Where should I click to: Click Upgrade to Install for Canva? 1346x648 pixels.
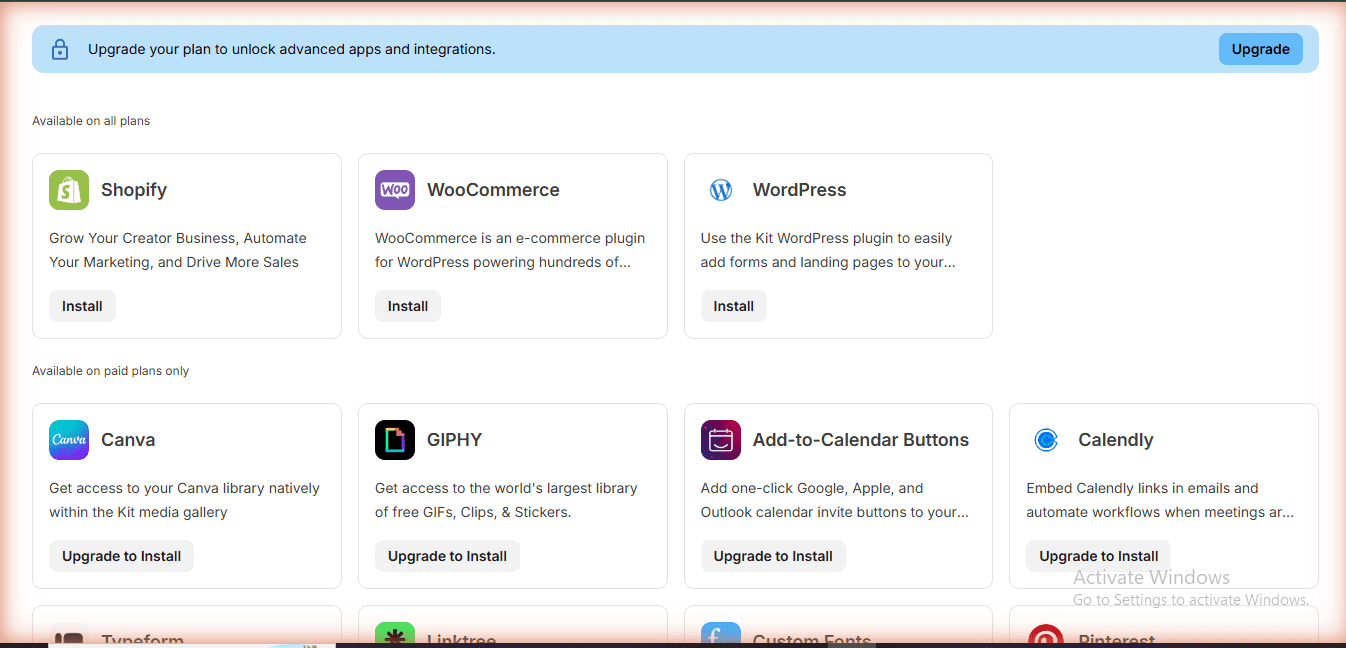pos(121,556)
